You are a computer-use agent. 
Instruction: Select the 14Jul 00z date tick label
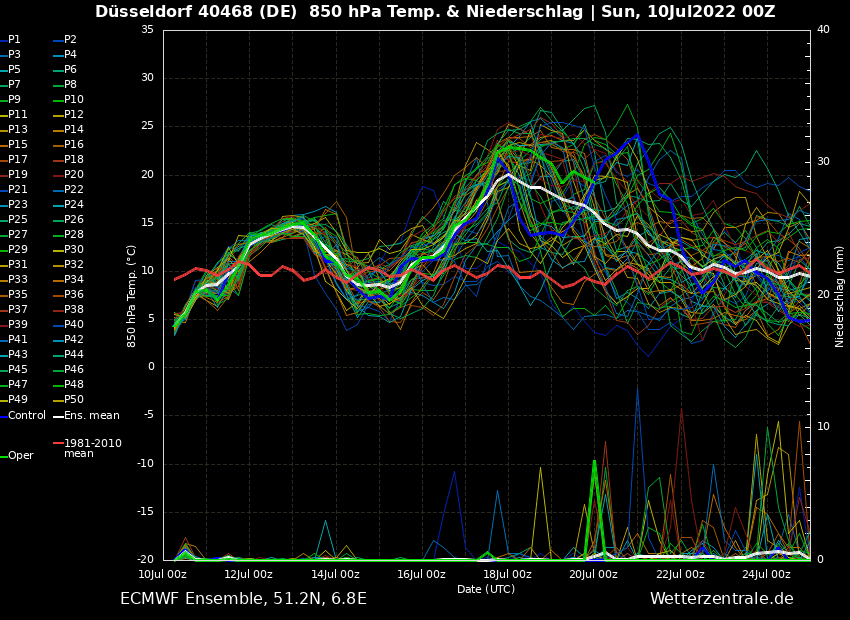(x=335, y=575)
